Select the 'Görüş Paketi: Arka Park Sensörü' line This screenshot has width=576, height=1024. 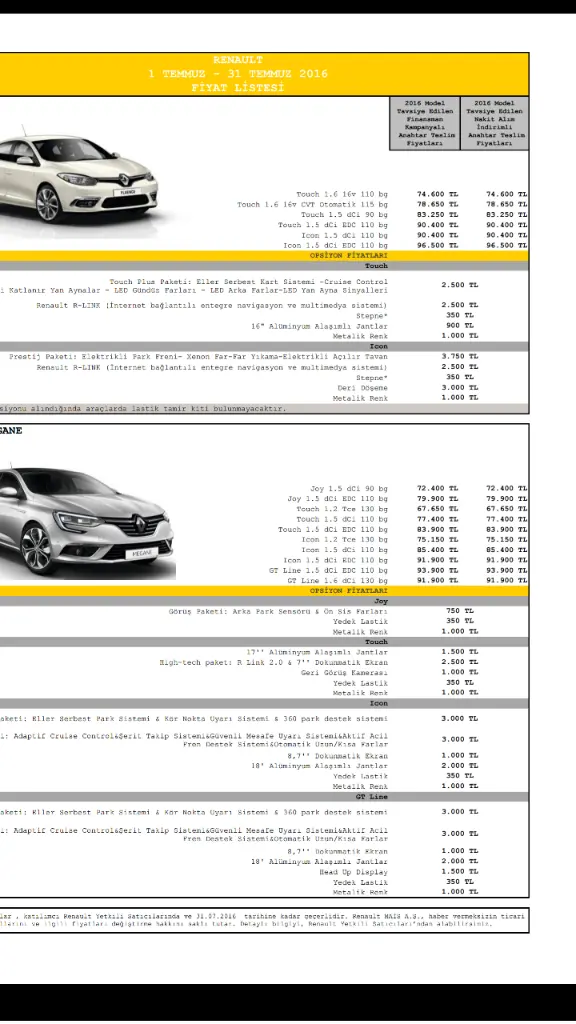[278, 612]
